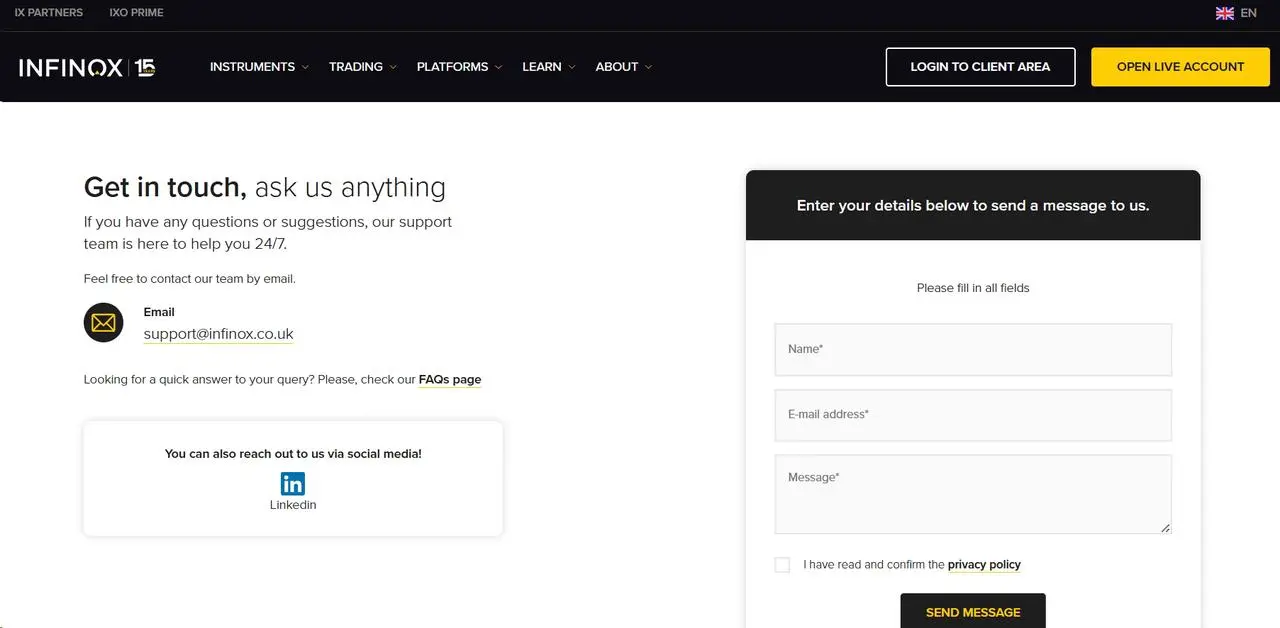This screenshot has width=1280, height=628.
Task: Expand the INSTRUMENTS dropdown menu
Action: (x=259, y=67)
